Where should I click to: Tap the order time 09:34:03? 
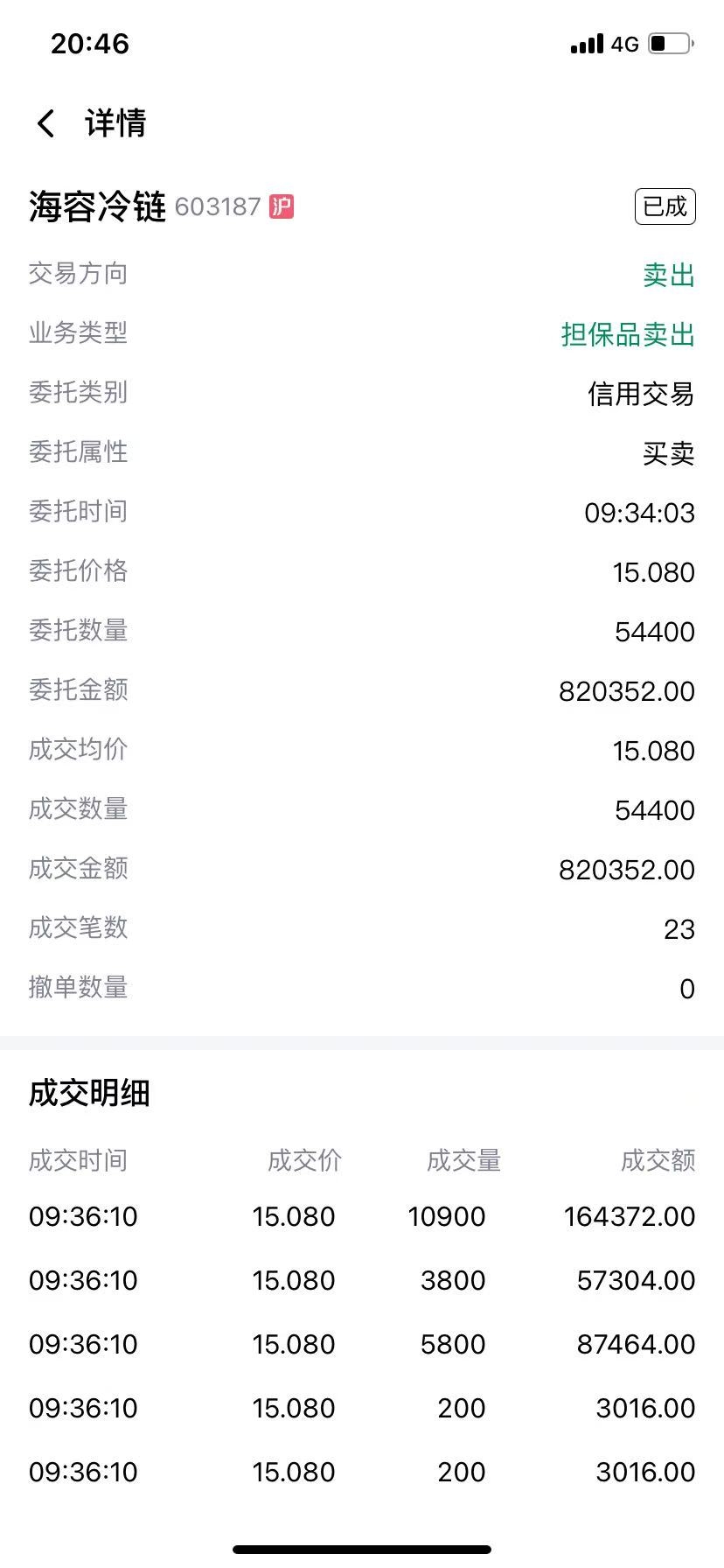point(640,513)
